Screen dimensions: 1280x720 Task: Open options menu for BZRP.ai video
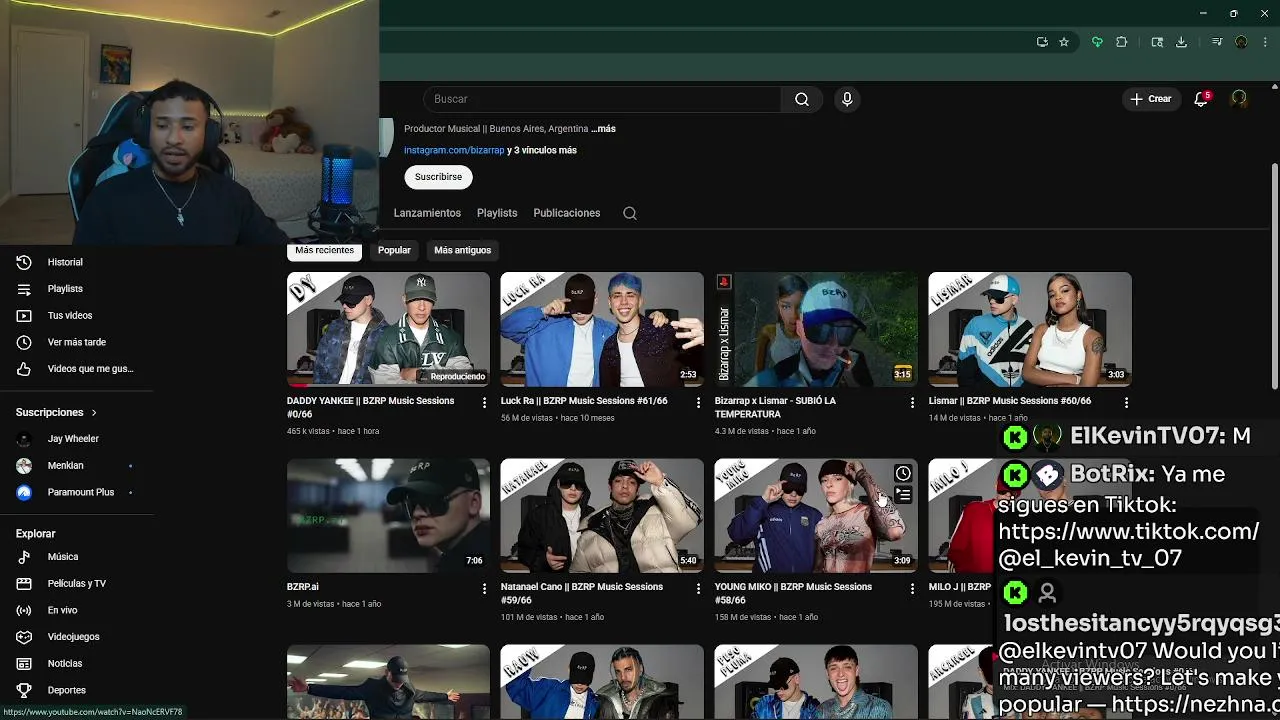click(x=484, y=588)
